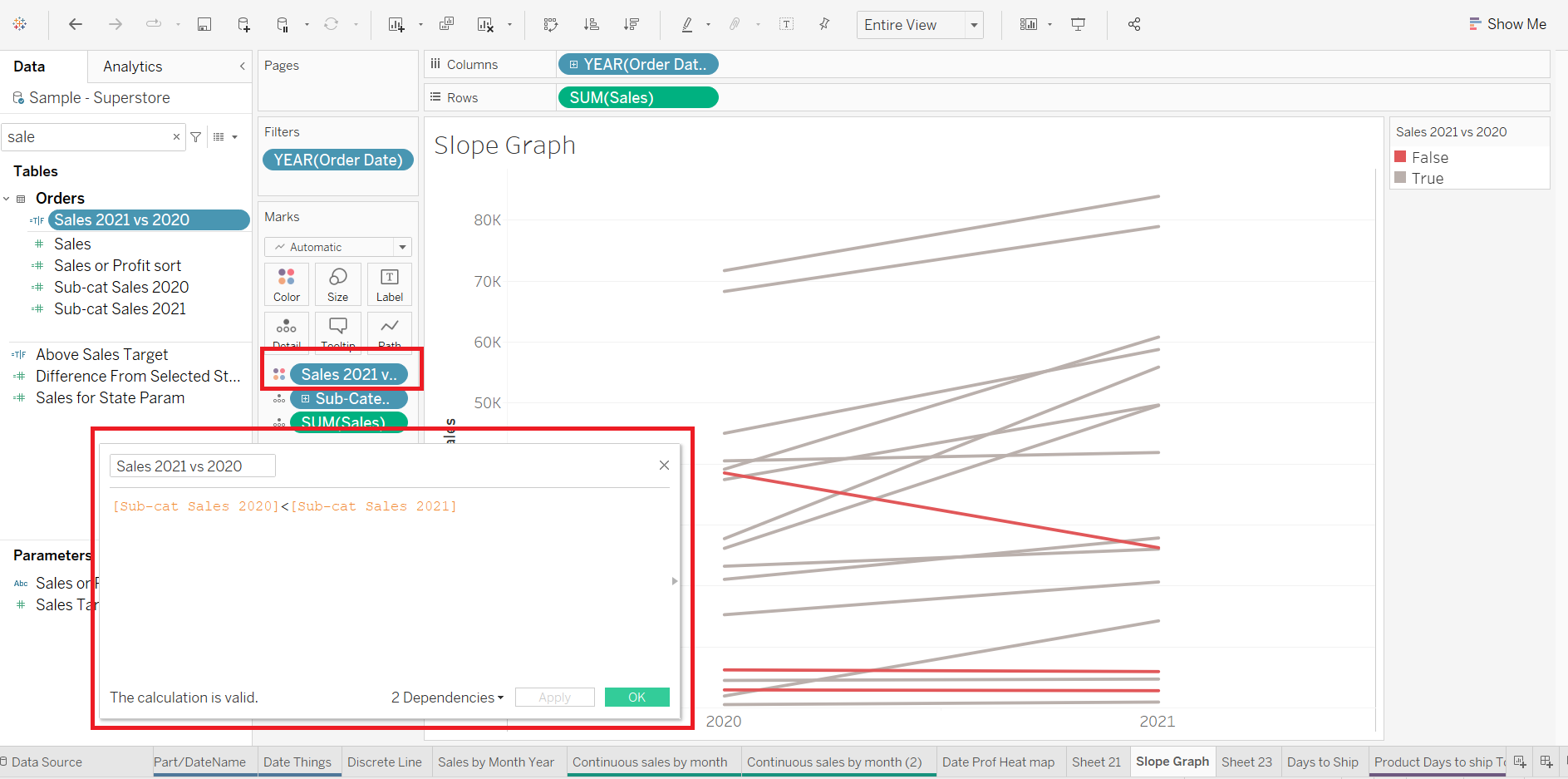Click the Sort Descending icon
Screen dimensions: 1568x779
[632, 24]
